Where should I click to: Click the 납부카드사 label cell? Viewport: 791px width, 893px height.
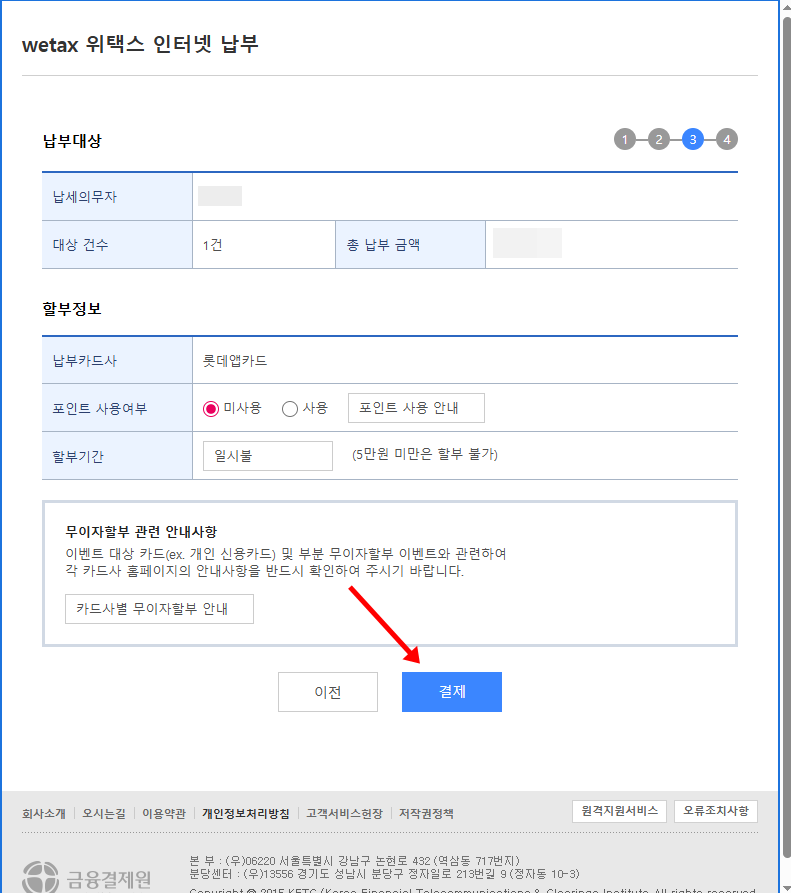tap(117, 360)
